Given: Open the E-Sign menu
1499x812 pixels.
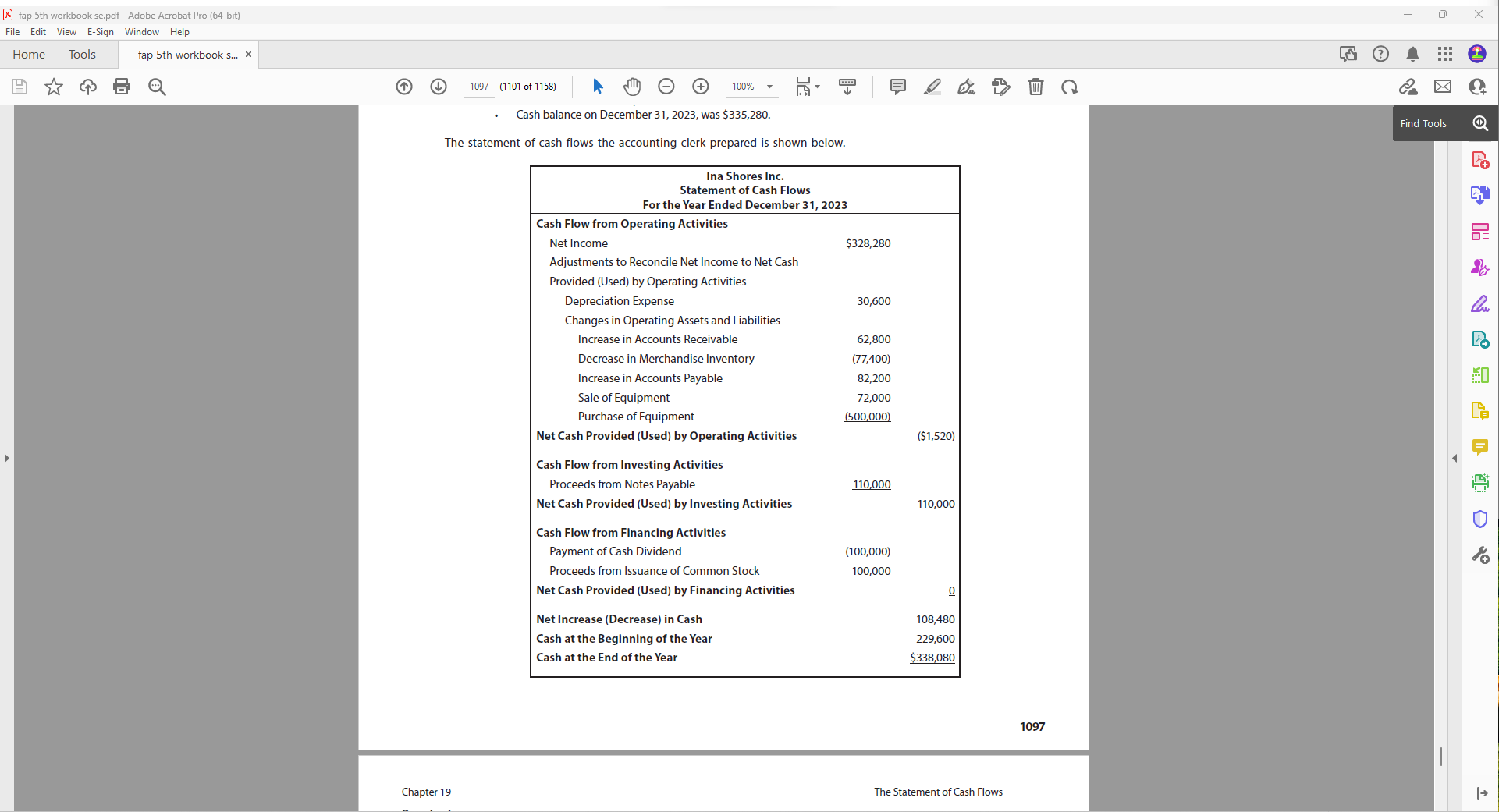Looking at the screenshot, I should (x=101, y=32).
